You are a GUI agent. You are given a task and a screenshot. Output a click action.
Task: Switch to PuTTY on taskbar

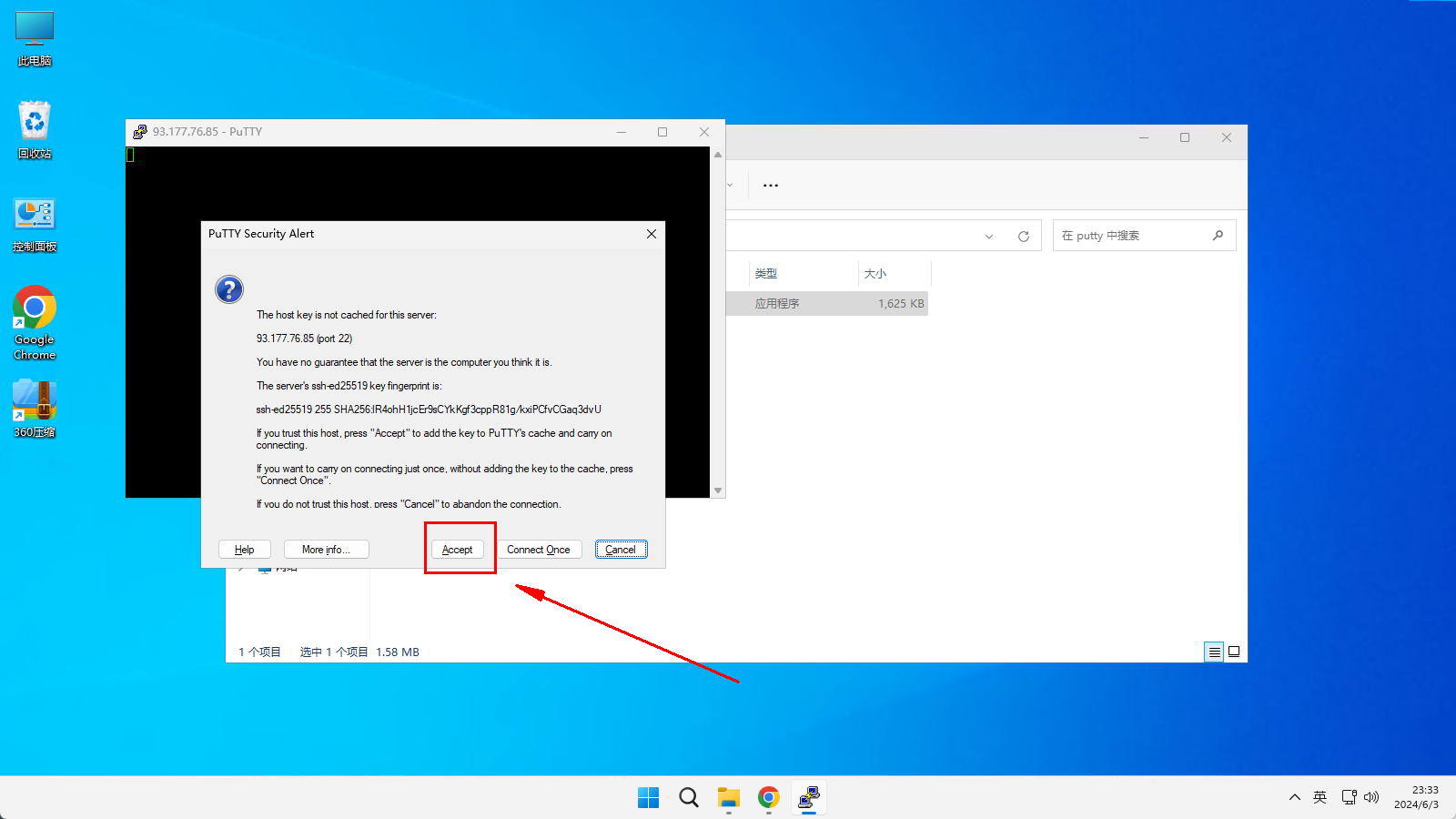[809, 798]
